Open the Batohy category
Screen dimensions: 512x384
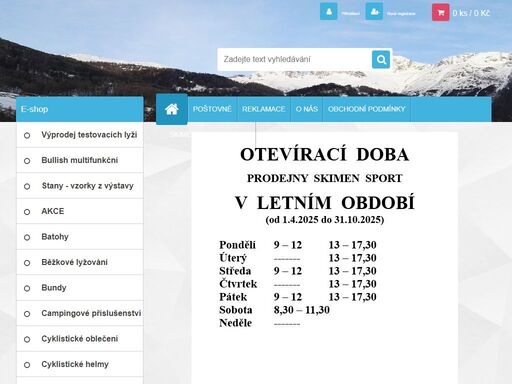80,237
